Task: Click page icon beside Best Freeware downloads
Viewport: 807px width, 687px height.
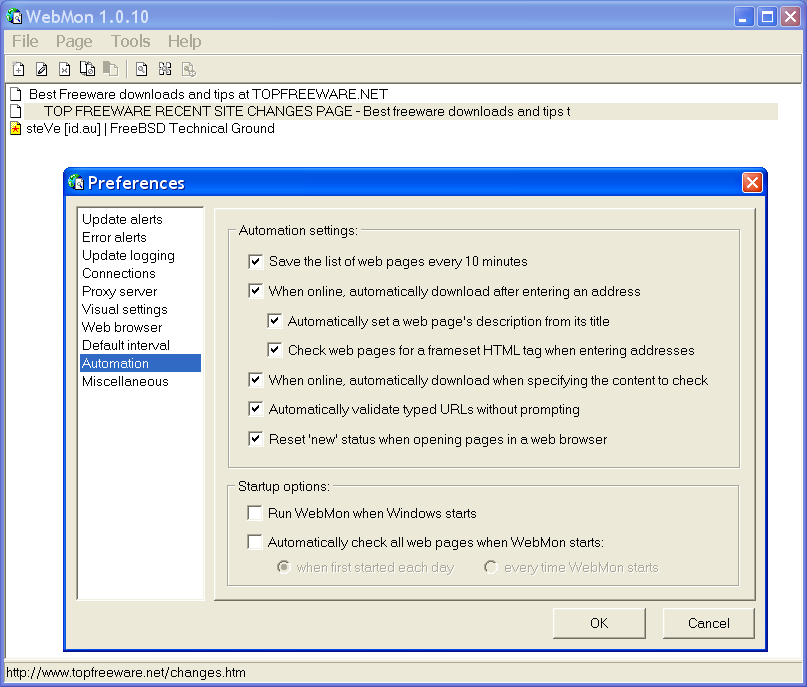Action: coord(16,94)
